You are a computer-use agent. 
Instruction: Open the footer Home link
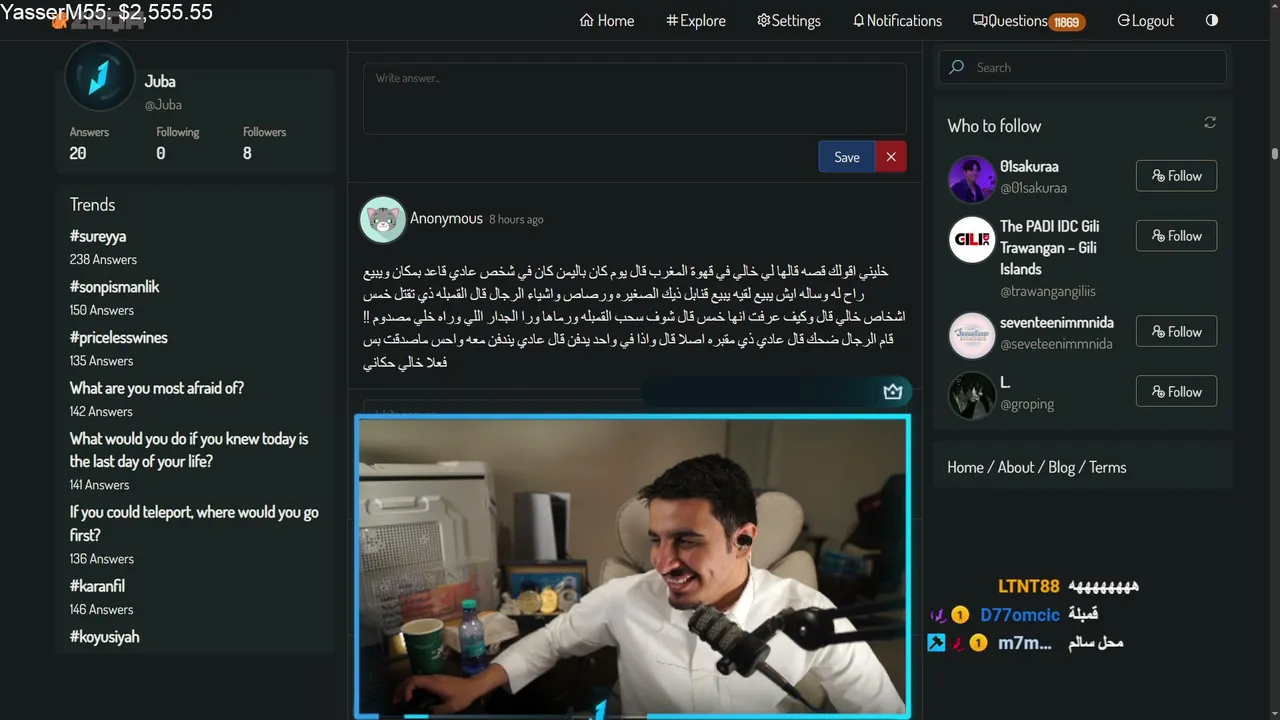click(965, 467)
